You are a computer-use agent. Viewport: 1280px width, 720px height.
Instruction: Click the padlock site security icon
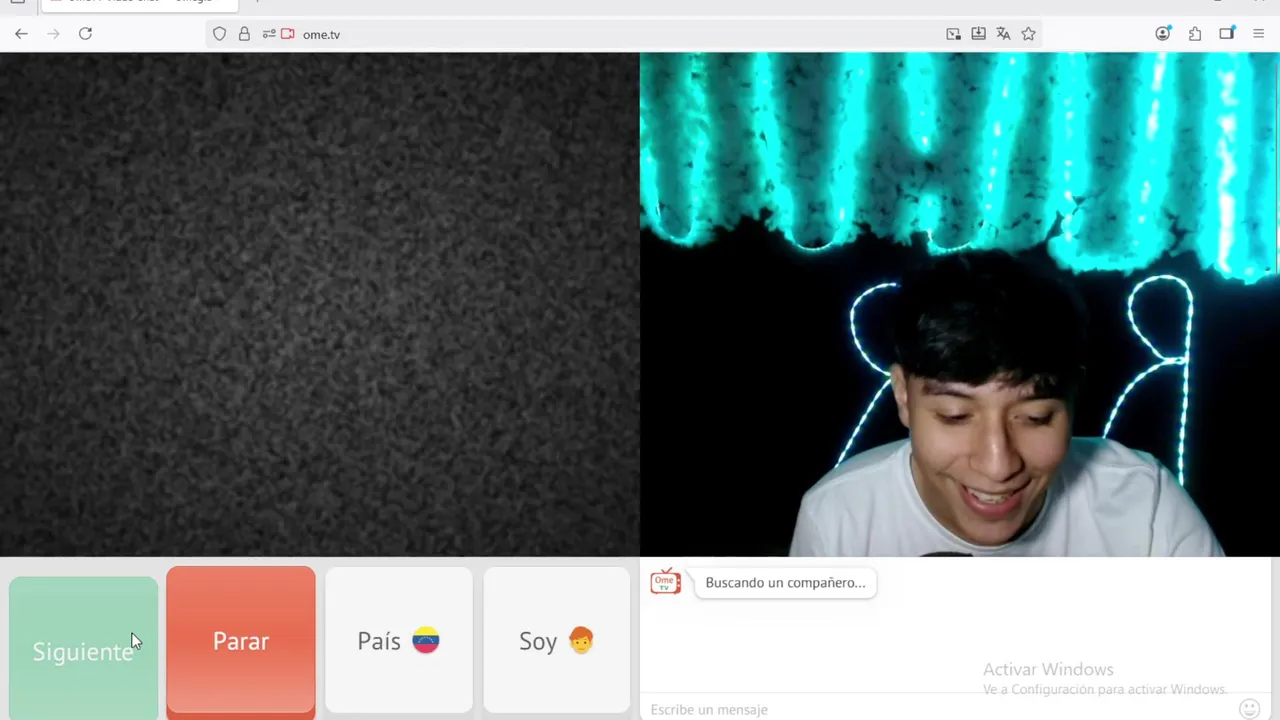click(244, 34)
